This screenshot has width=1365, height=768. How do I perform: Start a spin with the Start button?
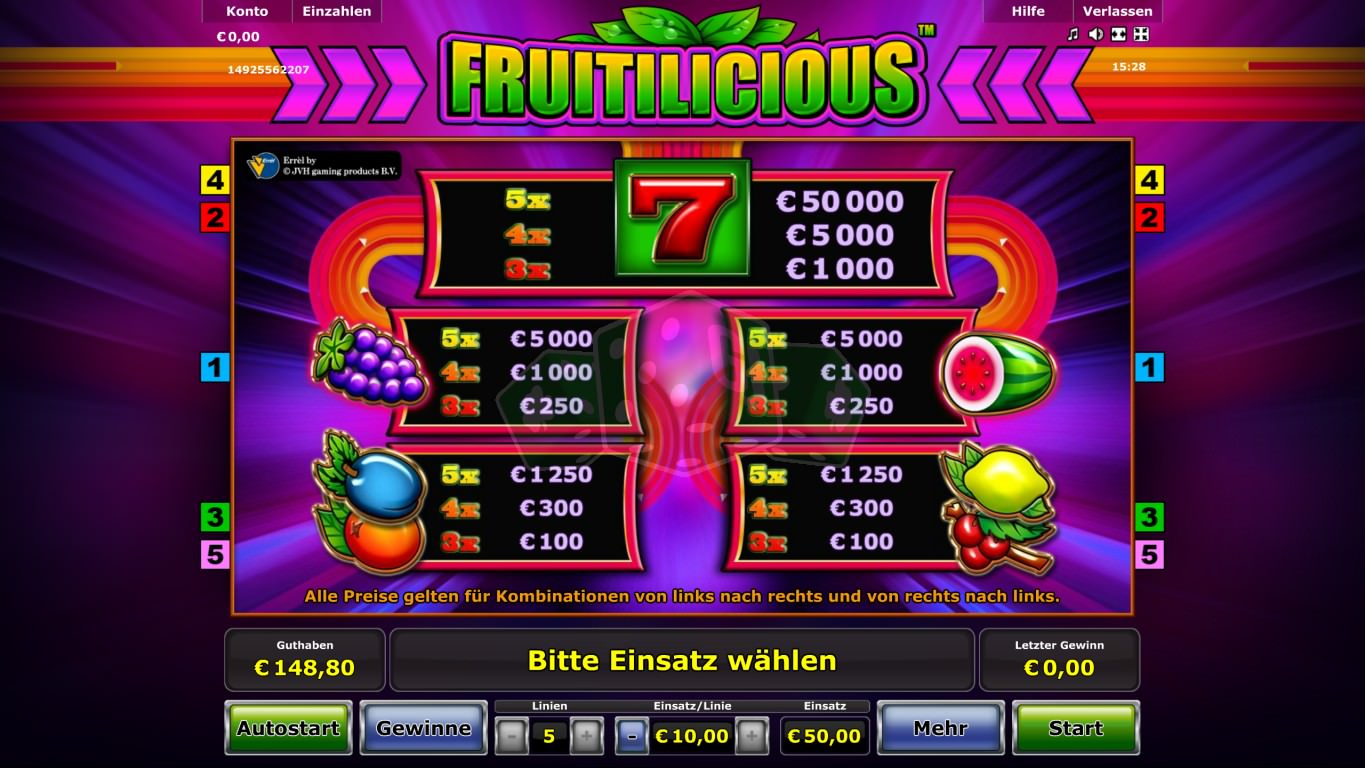(x=1076, y=728)
